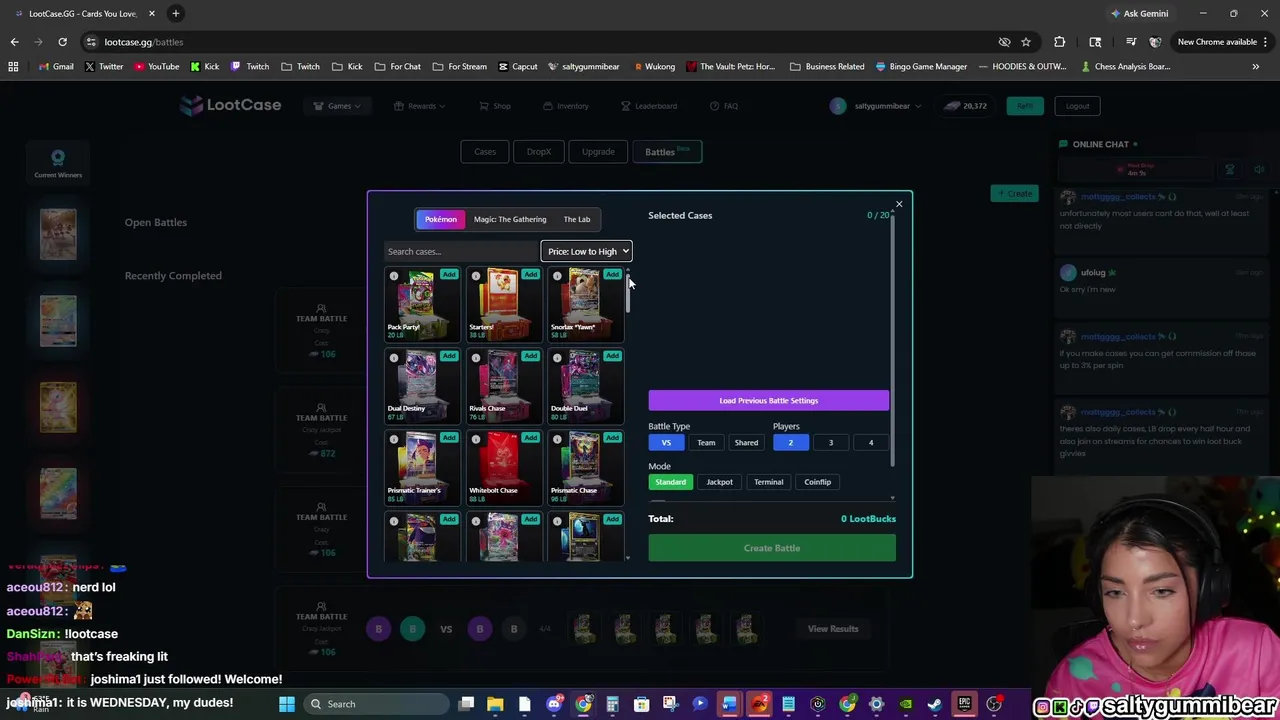Viewport: 1280px width, 720px height.
Task: View info for Whitebolt Chase case
Action: 476,440
